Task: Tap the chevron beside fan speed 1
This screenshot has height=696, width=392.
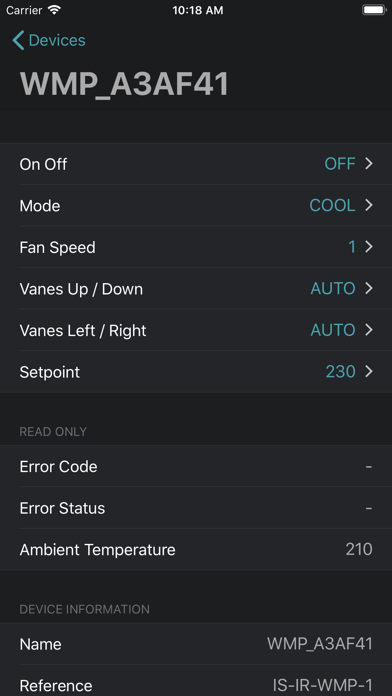Action: [369, 247]
